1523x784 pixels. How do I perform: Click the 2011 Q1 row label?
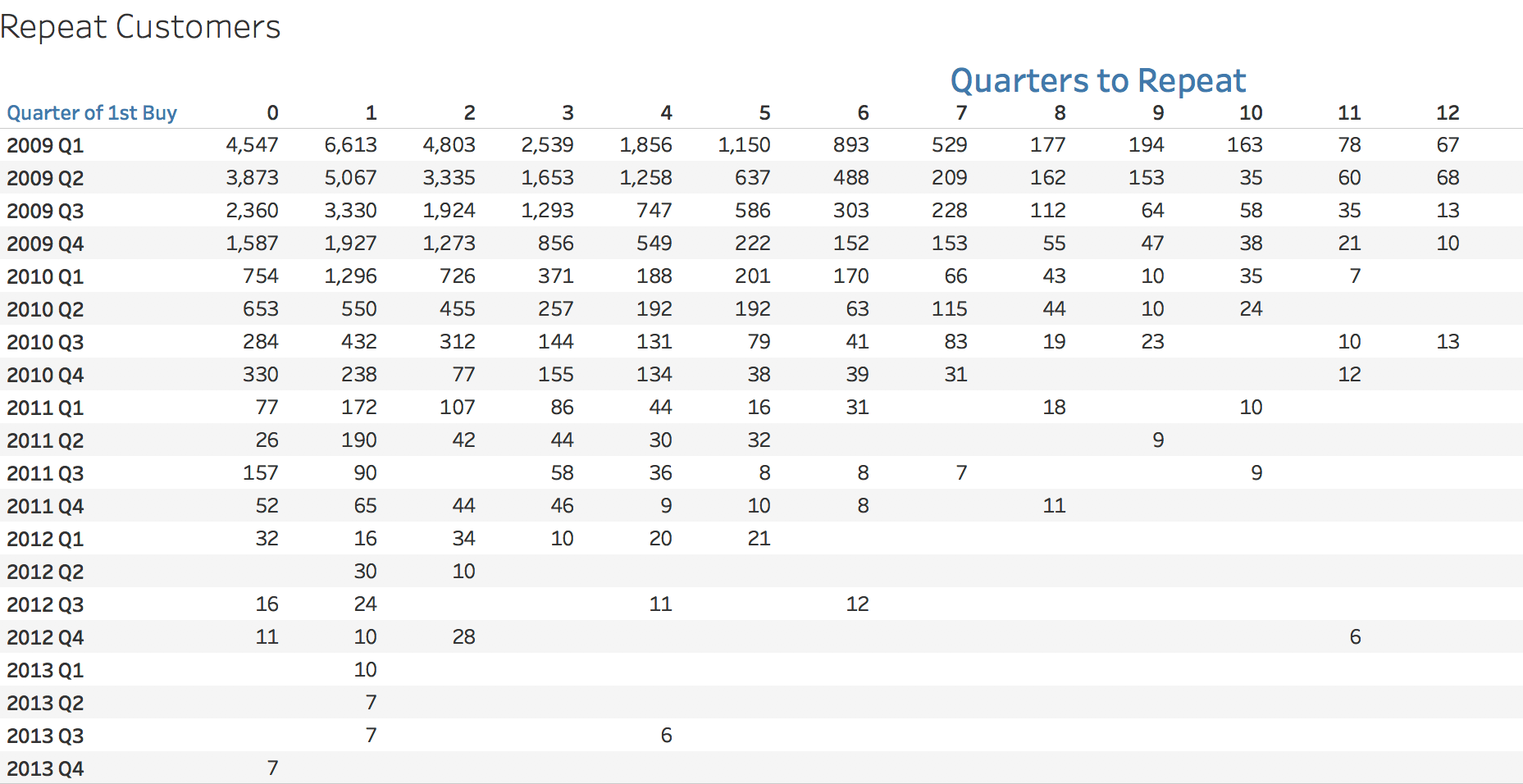click(45, 408)
